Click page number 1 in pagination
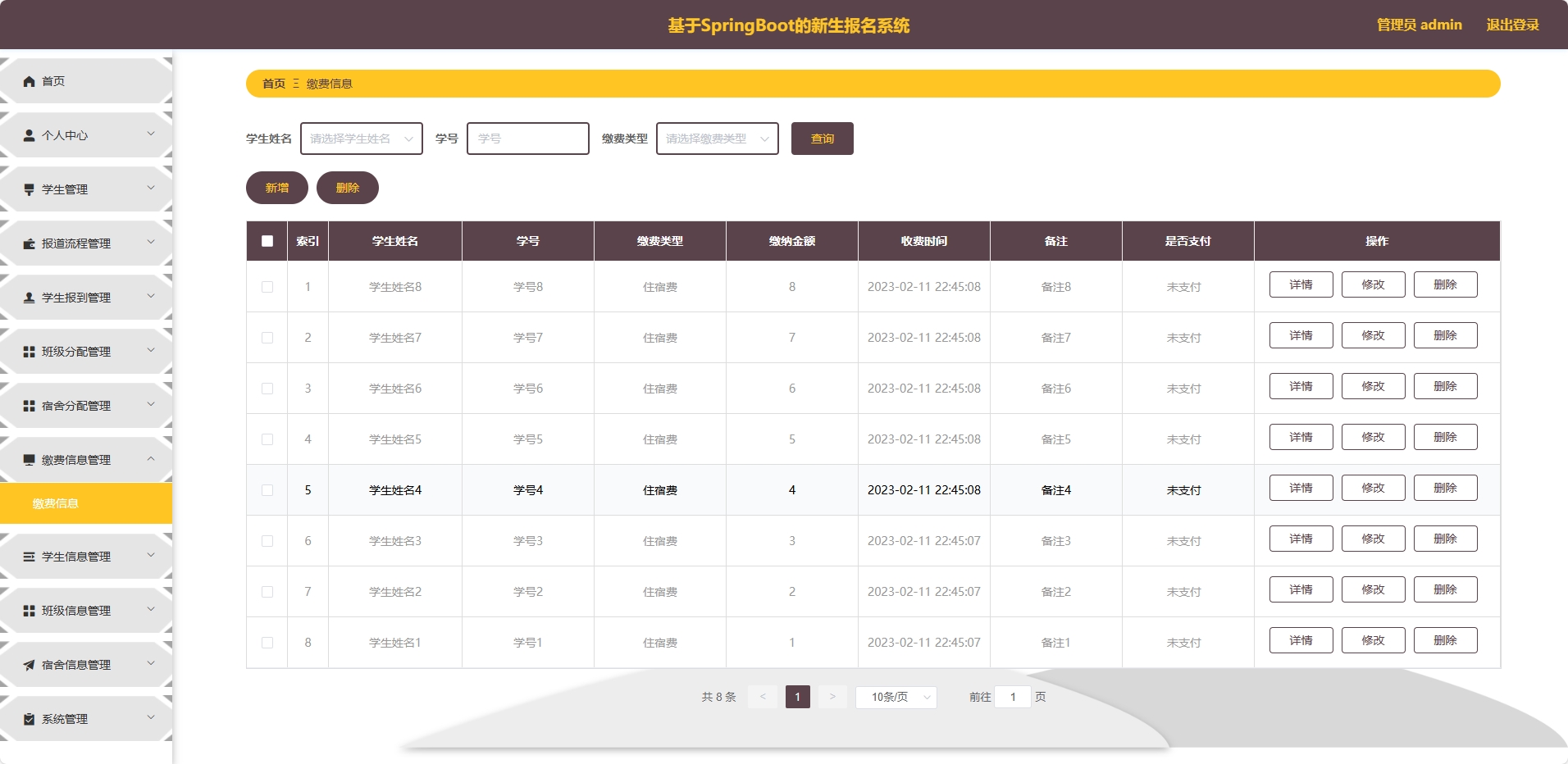 tap(798, 697)
